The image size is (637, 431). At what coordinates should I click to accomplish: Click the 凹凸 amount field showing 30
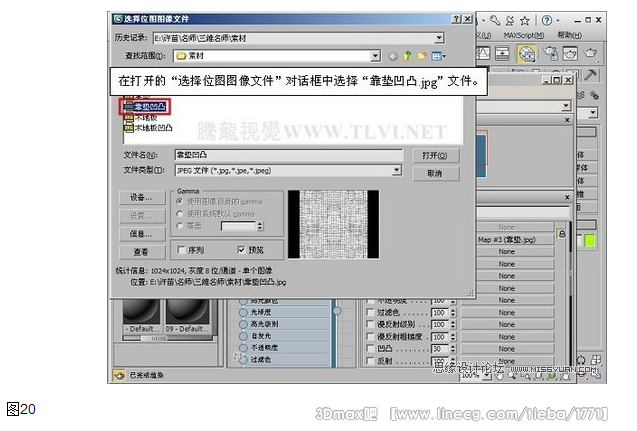click(440, 349)
